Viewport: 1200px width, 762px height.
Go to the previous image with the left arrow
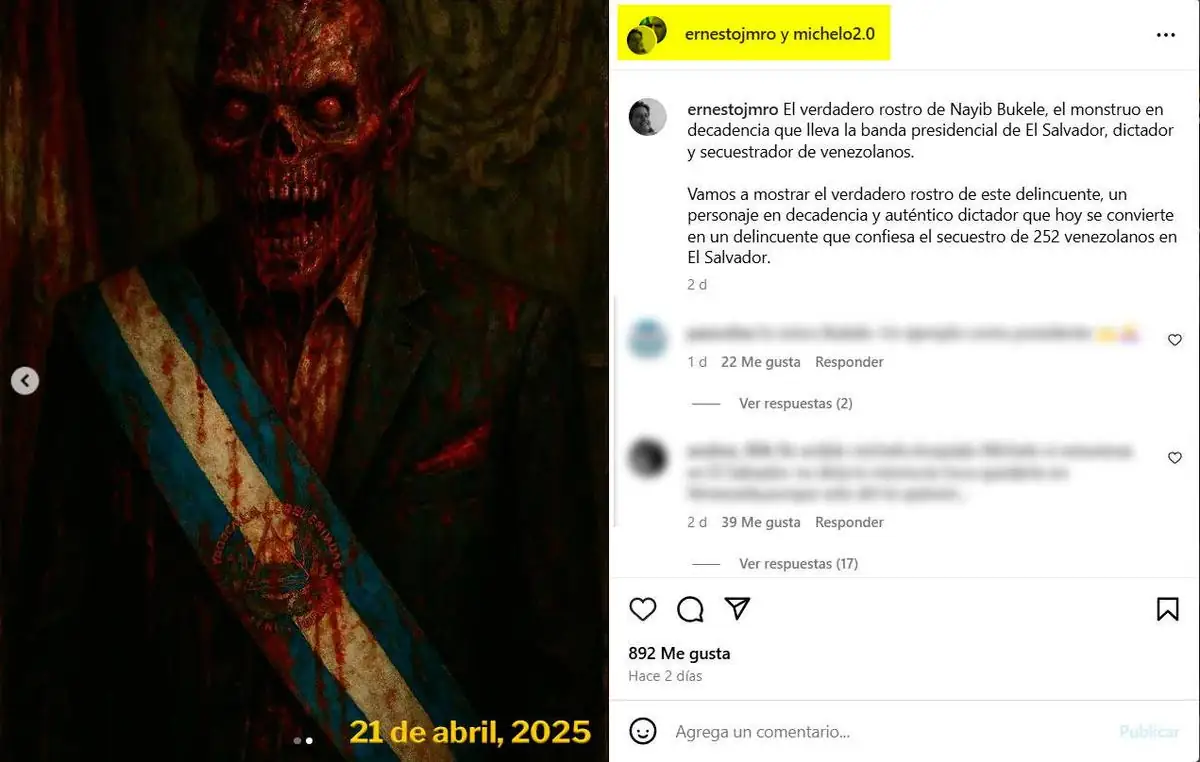click(x=25, y=380)
